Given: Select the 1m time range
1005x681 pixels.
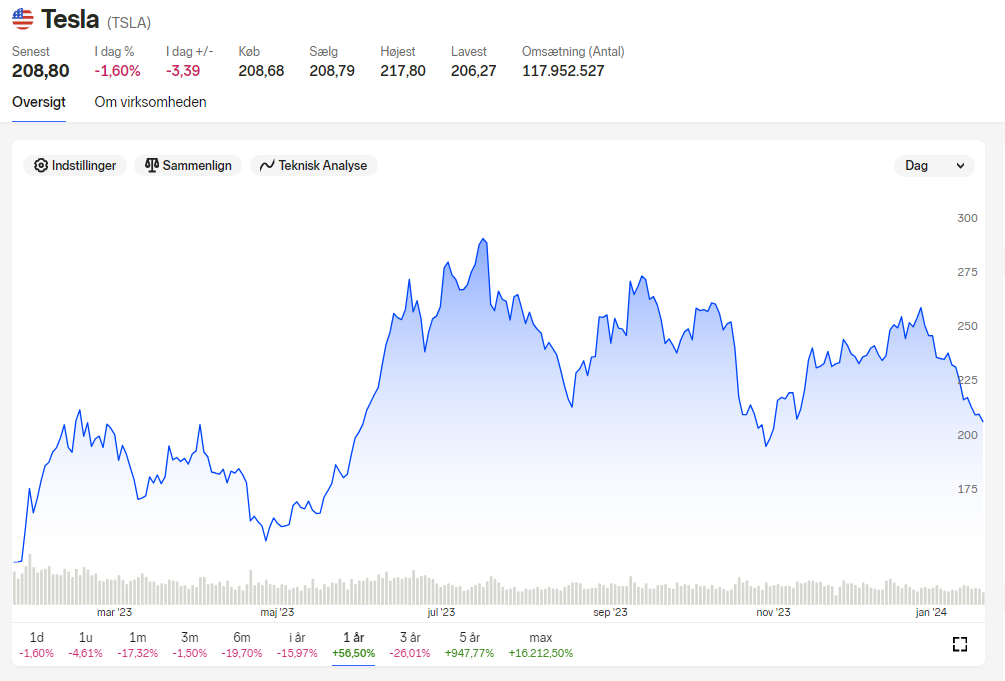Looking at the screenshot, I should [x=137, y=645].
